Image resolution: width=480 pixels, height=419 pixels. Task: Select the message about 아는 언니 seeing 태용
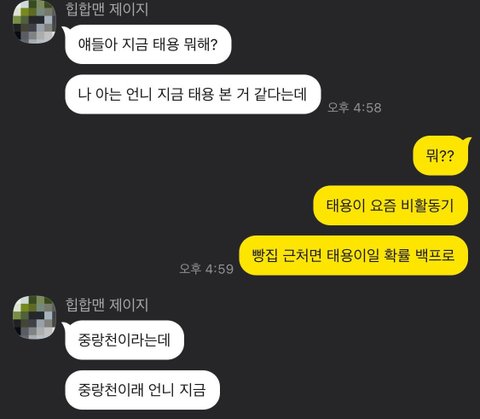pos(193,94)
